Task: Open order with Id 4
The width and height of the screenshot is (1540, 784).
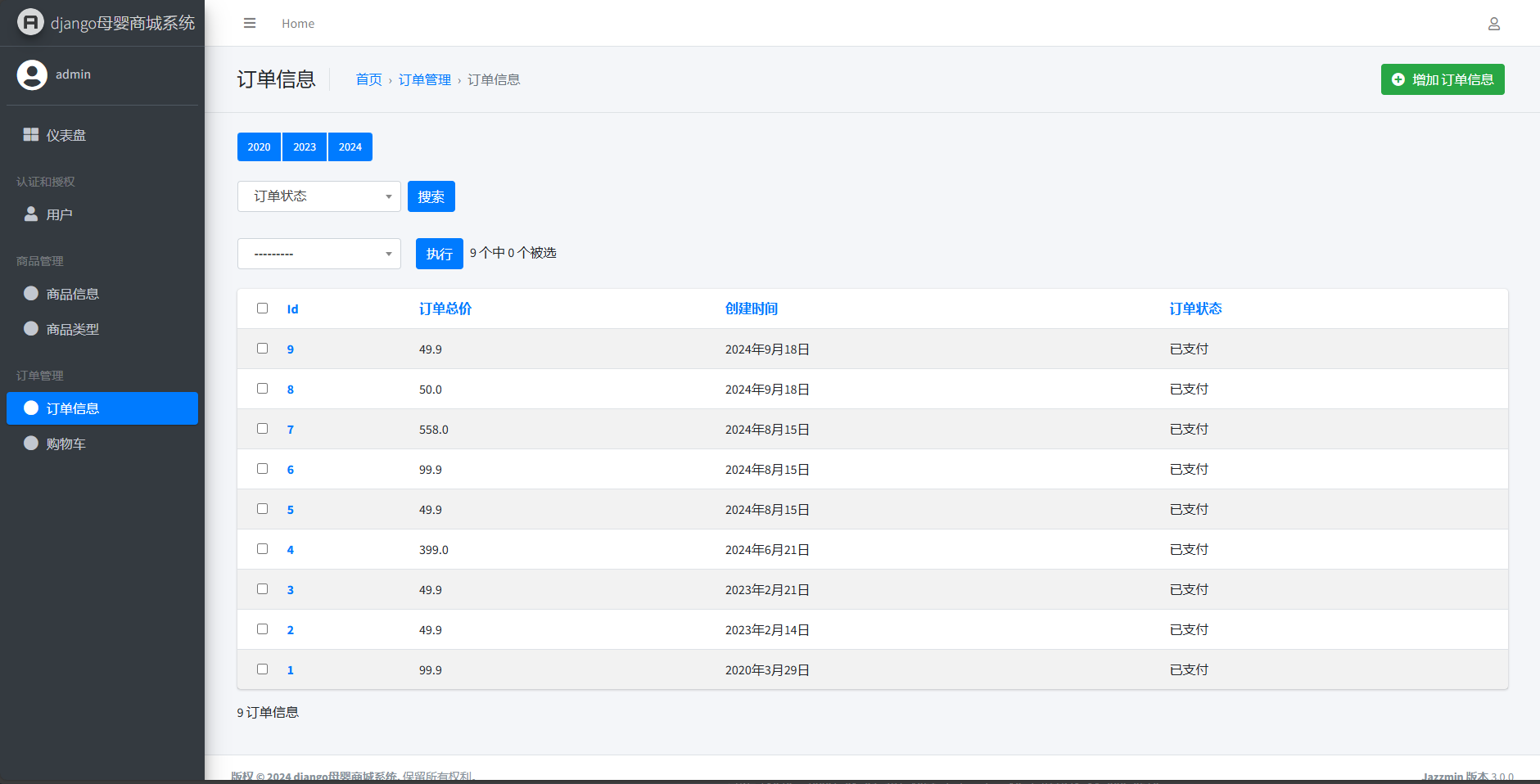Action: coord(291,550)
